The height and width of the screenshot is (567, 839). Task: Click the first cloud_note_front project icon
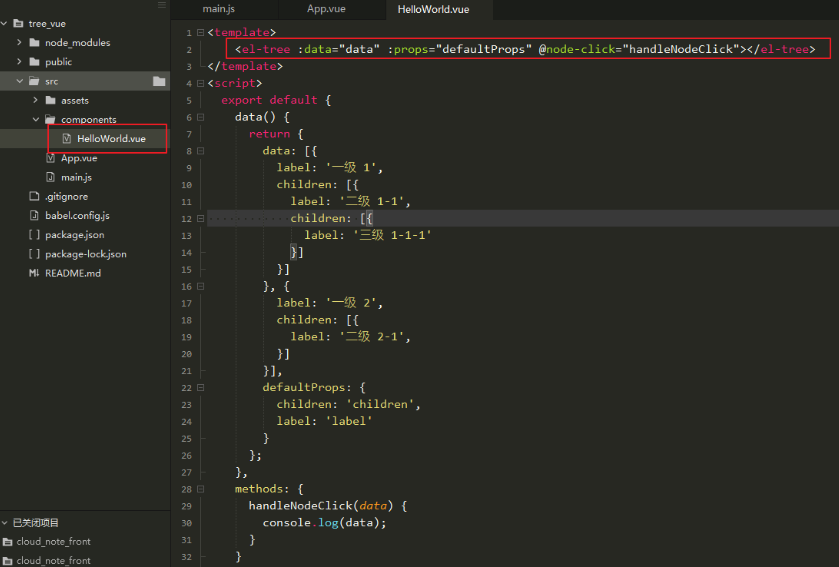pos(7,542)
